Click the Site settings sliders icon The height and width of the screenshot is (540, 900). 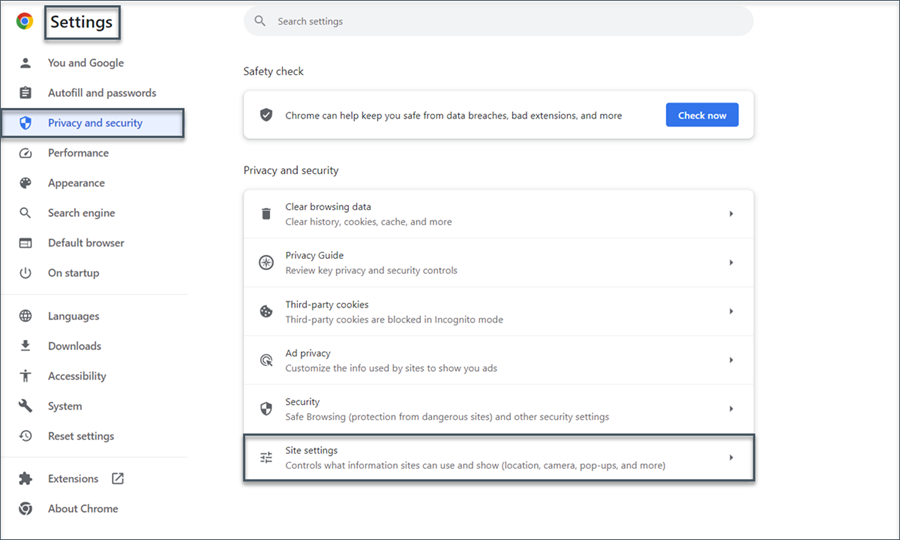click(266, 457)
